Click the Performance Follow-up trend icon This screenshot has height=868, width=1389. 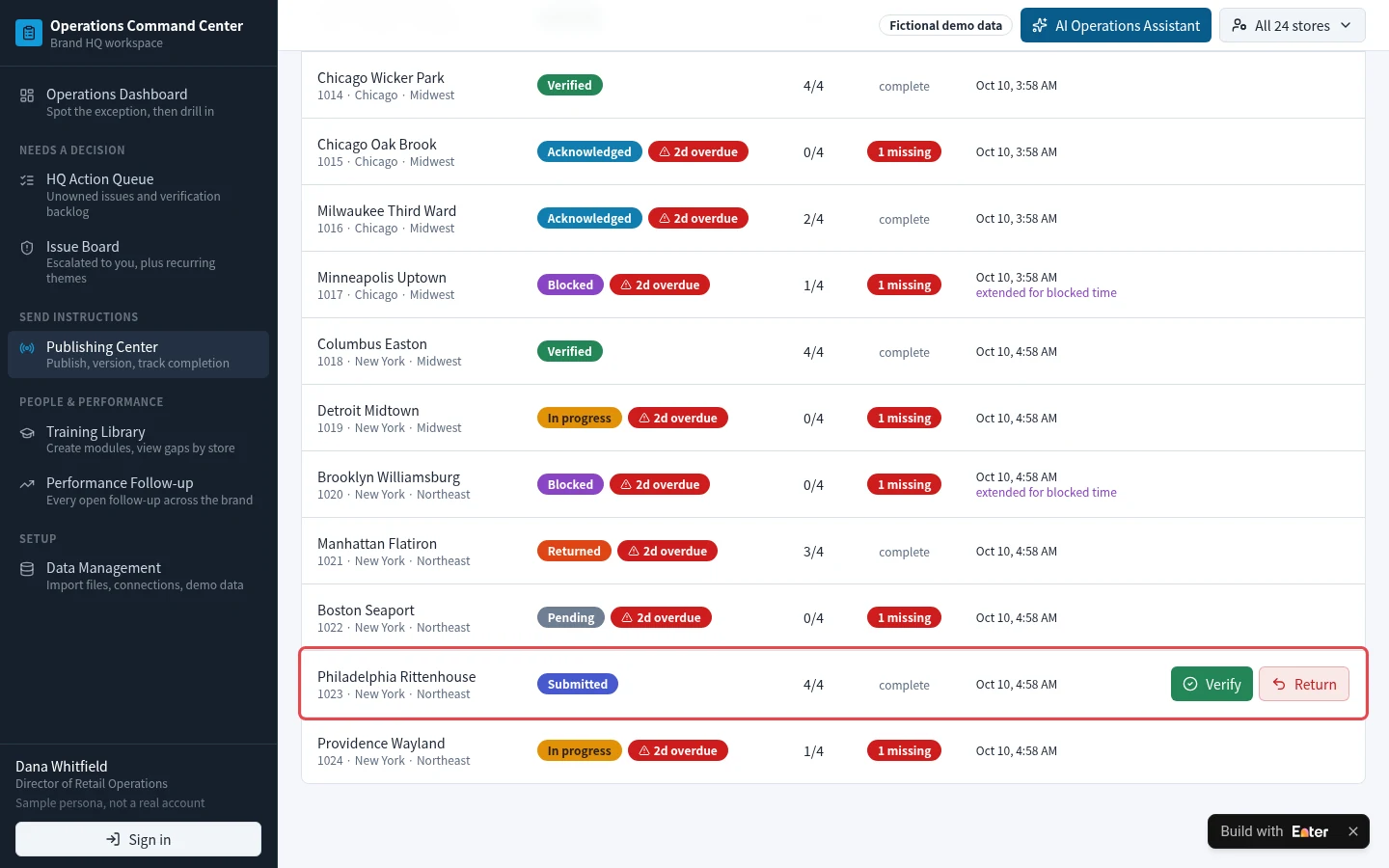point(27,483)
